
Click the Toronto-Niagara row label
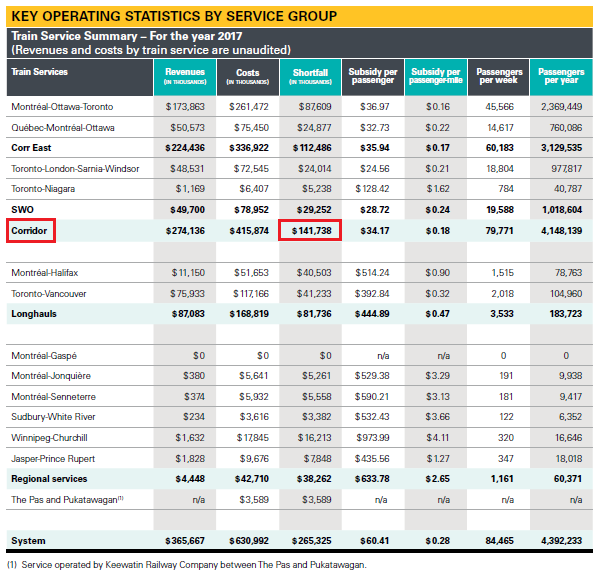tap(45, 188)
